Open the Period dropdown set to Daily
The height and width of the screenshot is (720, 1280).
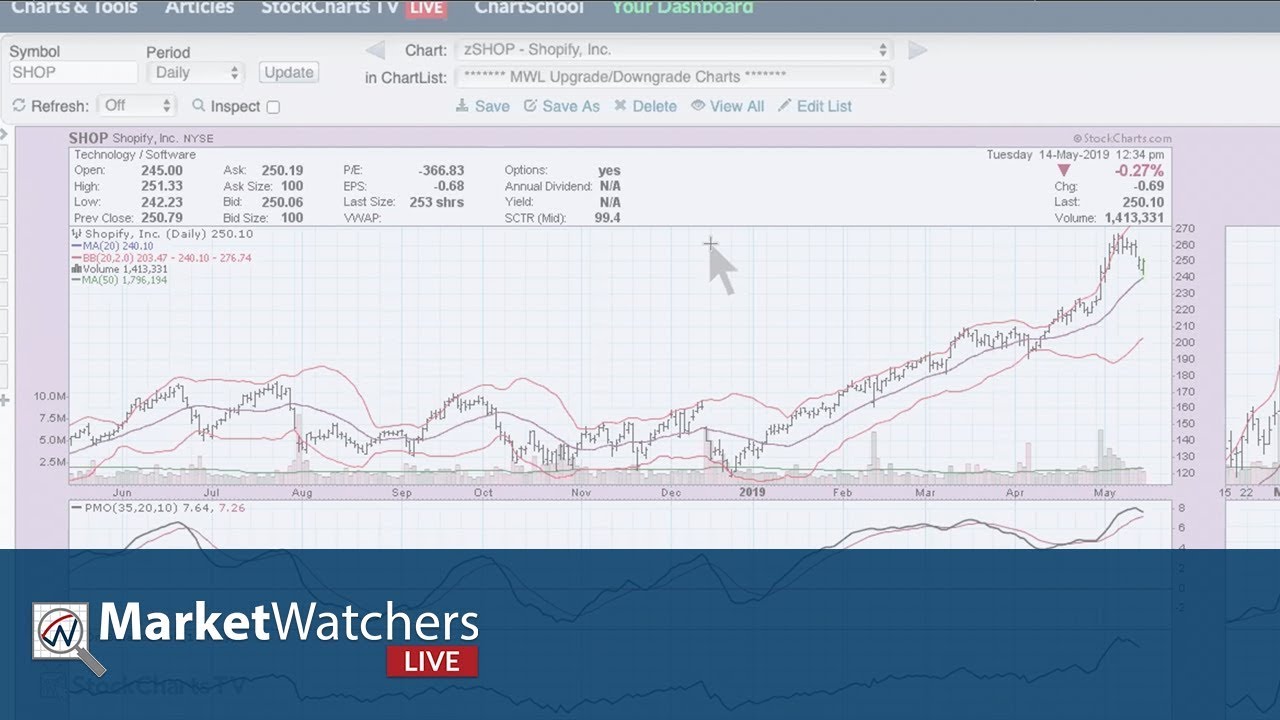click(x=195, y=73)
